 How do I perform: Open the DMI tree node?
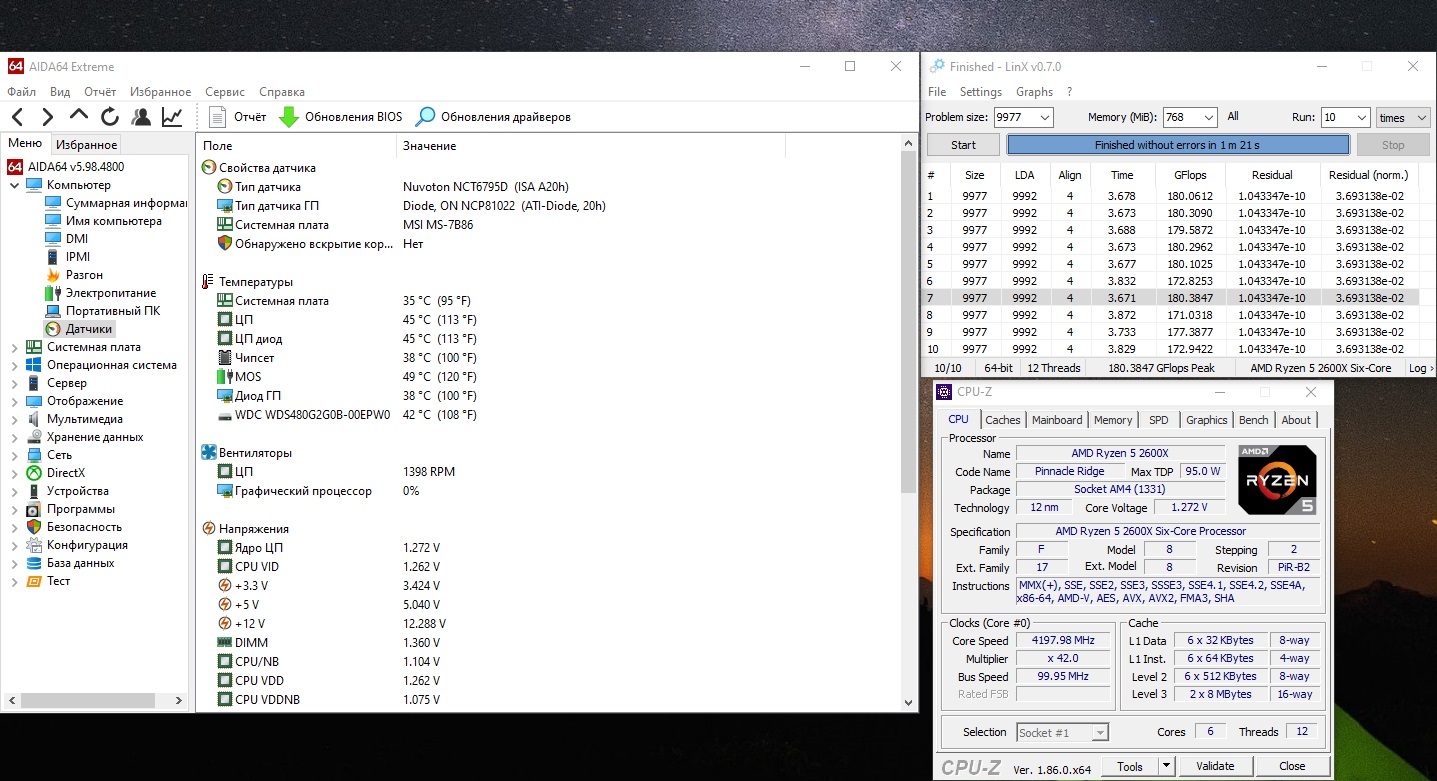click(x=66, y=239)
